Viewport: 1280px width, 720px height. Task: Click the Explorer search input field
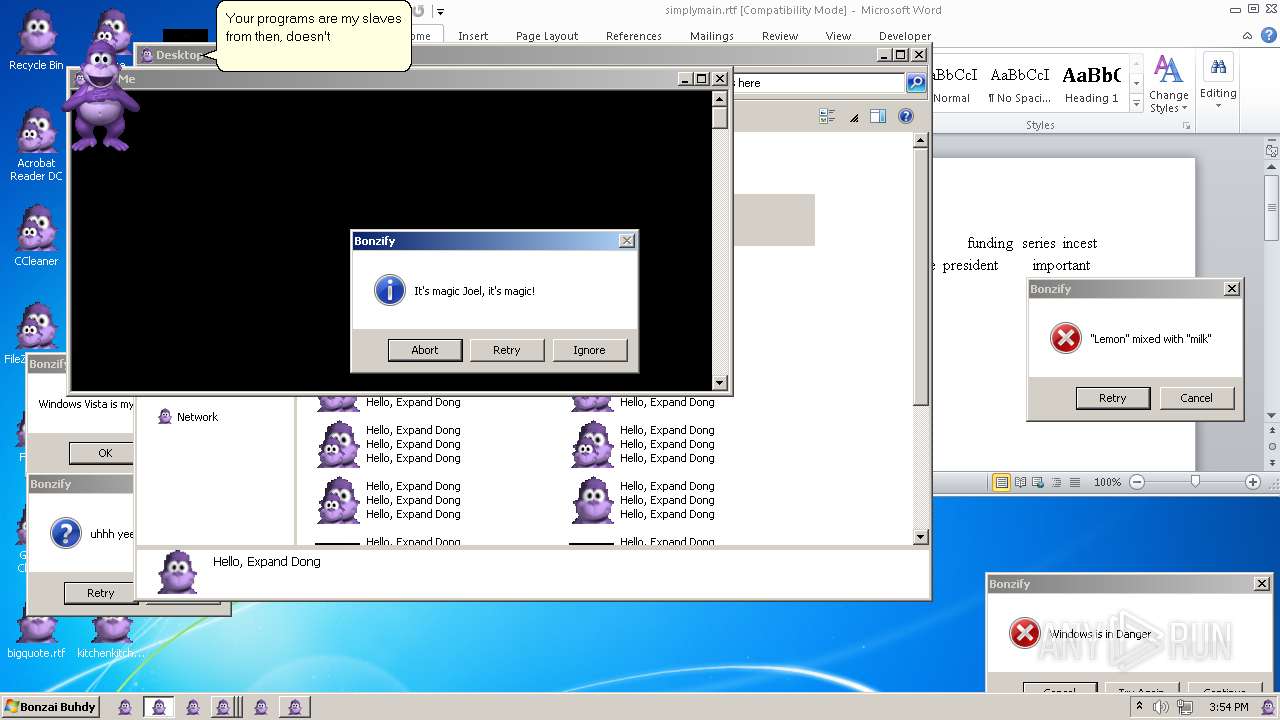pyautogui.click(x=819, y=83)
